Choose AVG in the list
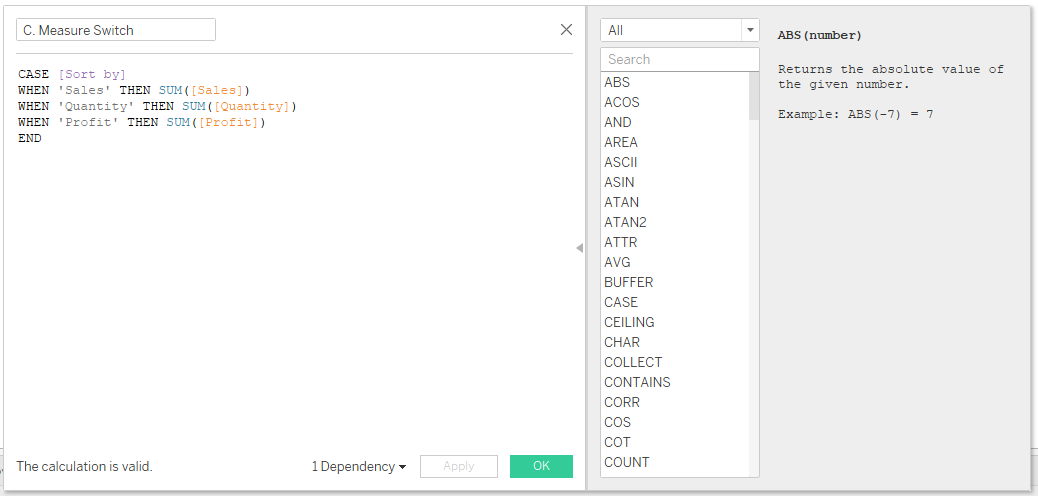The width and height of the screenshot is (1038, 496). point(617,262)
